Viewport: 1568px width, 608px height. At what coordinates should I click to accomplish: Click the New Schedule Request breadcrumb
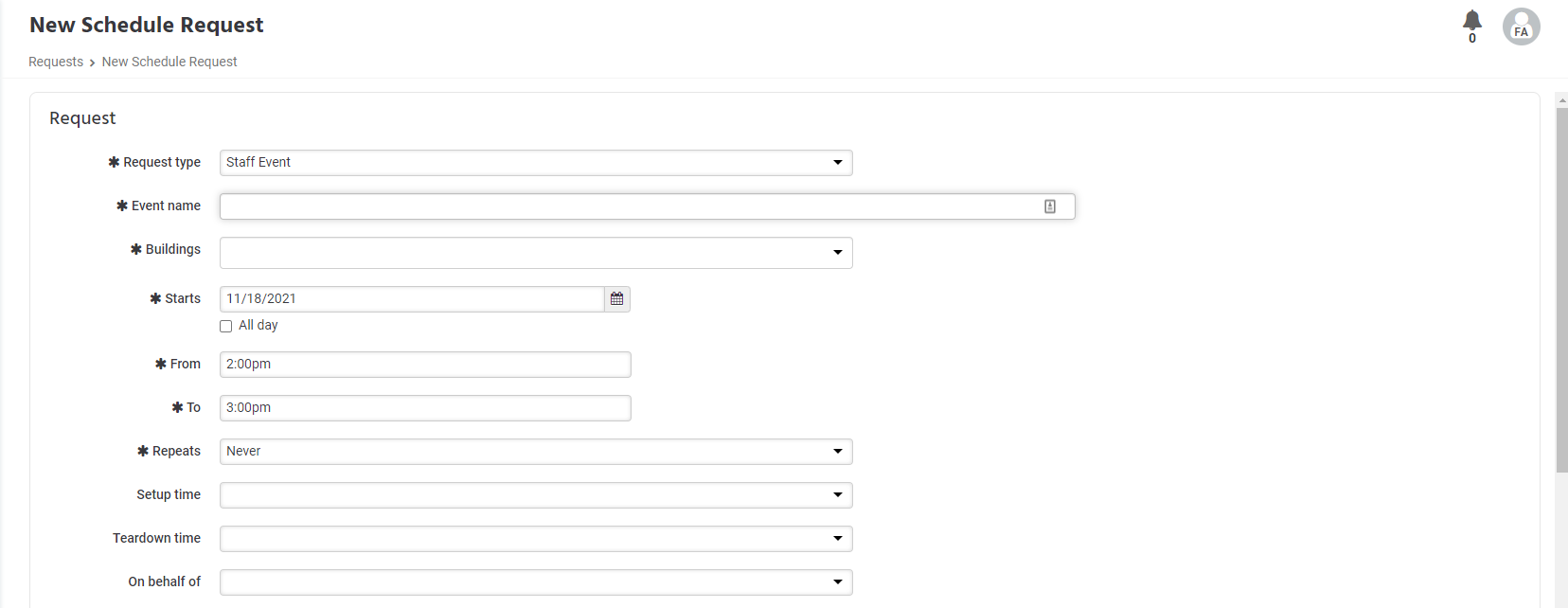(x=169, y=62)
